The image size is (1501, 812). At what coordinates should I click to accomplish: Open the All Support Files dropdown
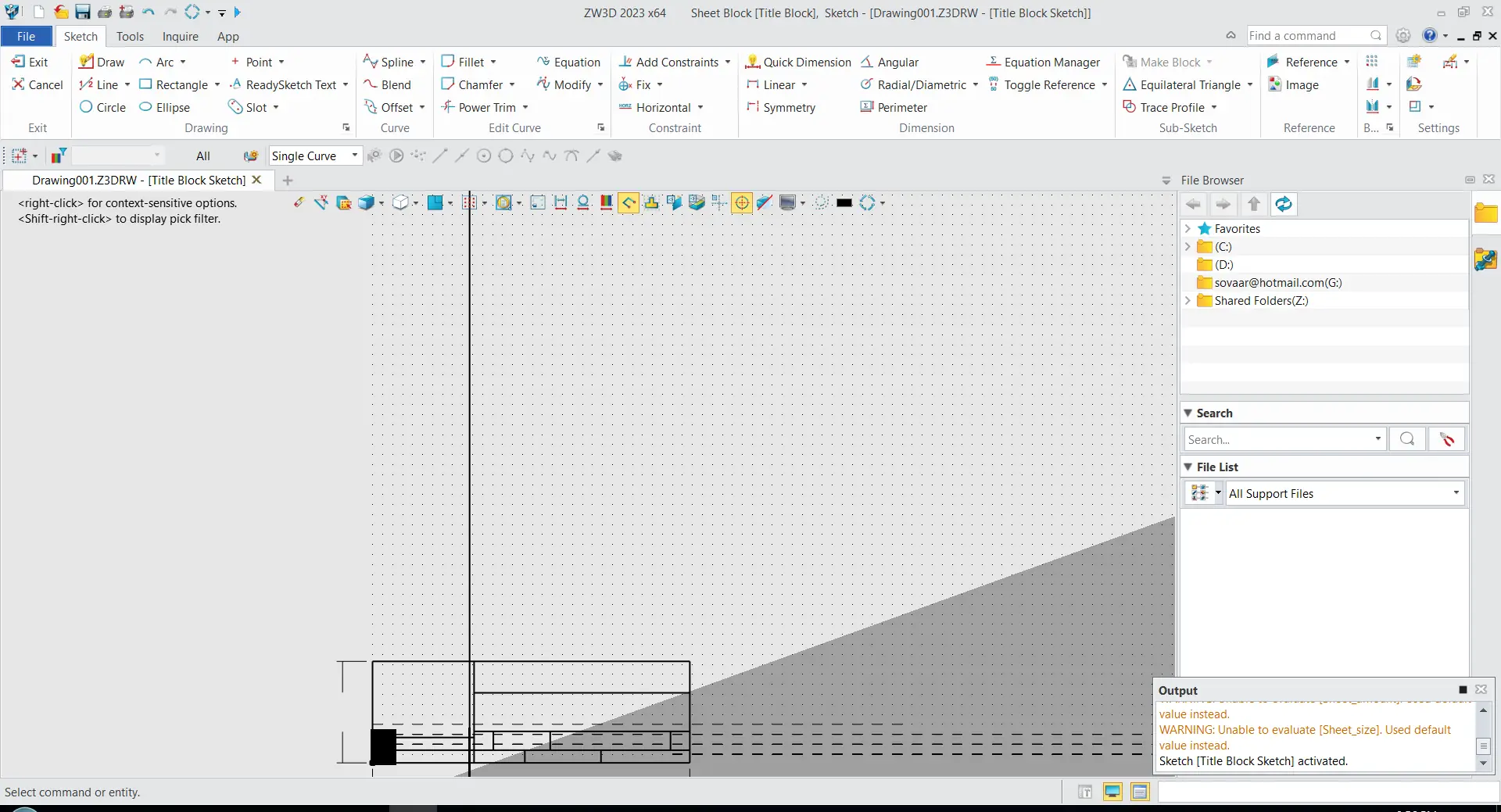(1345, 493)
